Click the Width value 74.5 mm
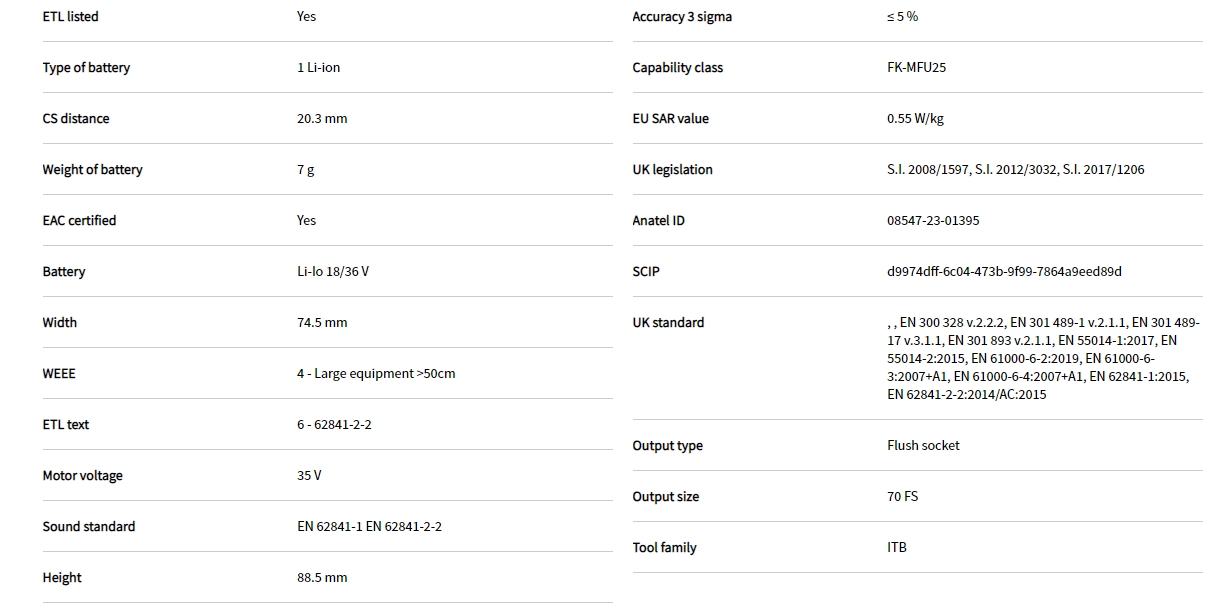The image size is (1217, 607). pos(322,323)
